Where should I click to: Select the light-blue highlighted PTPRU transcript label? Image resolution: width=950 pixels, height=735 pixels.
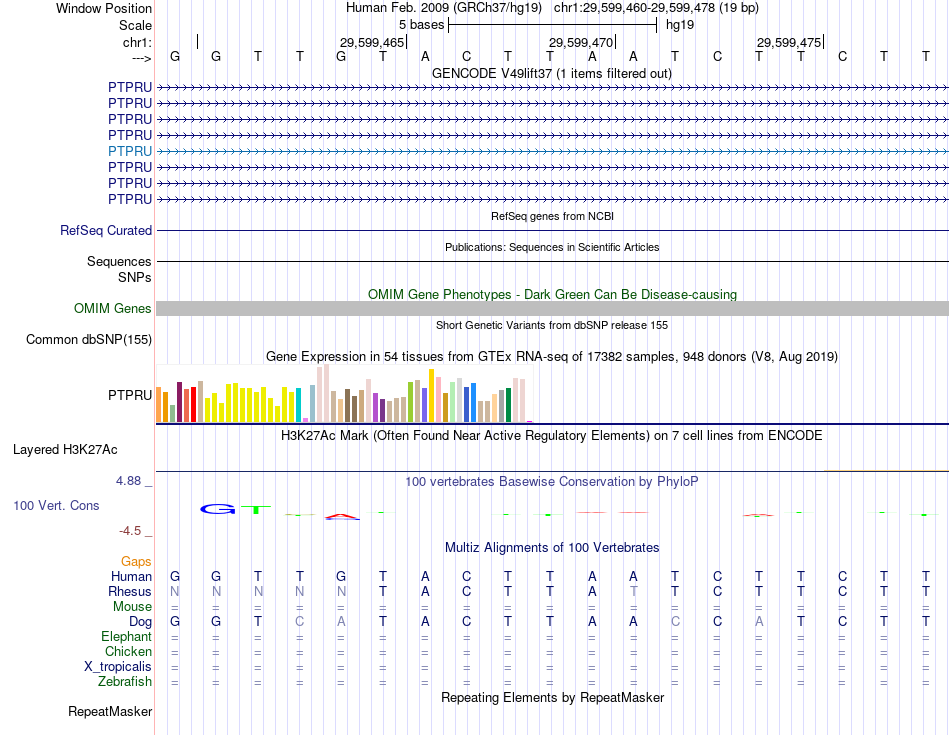tap(130, 151)
